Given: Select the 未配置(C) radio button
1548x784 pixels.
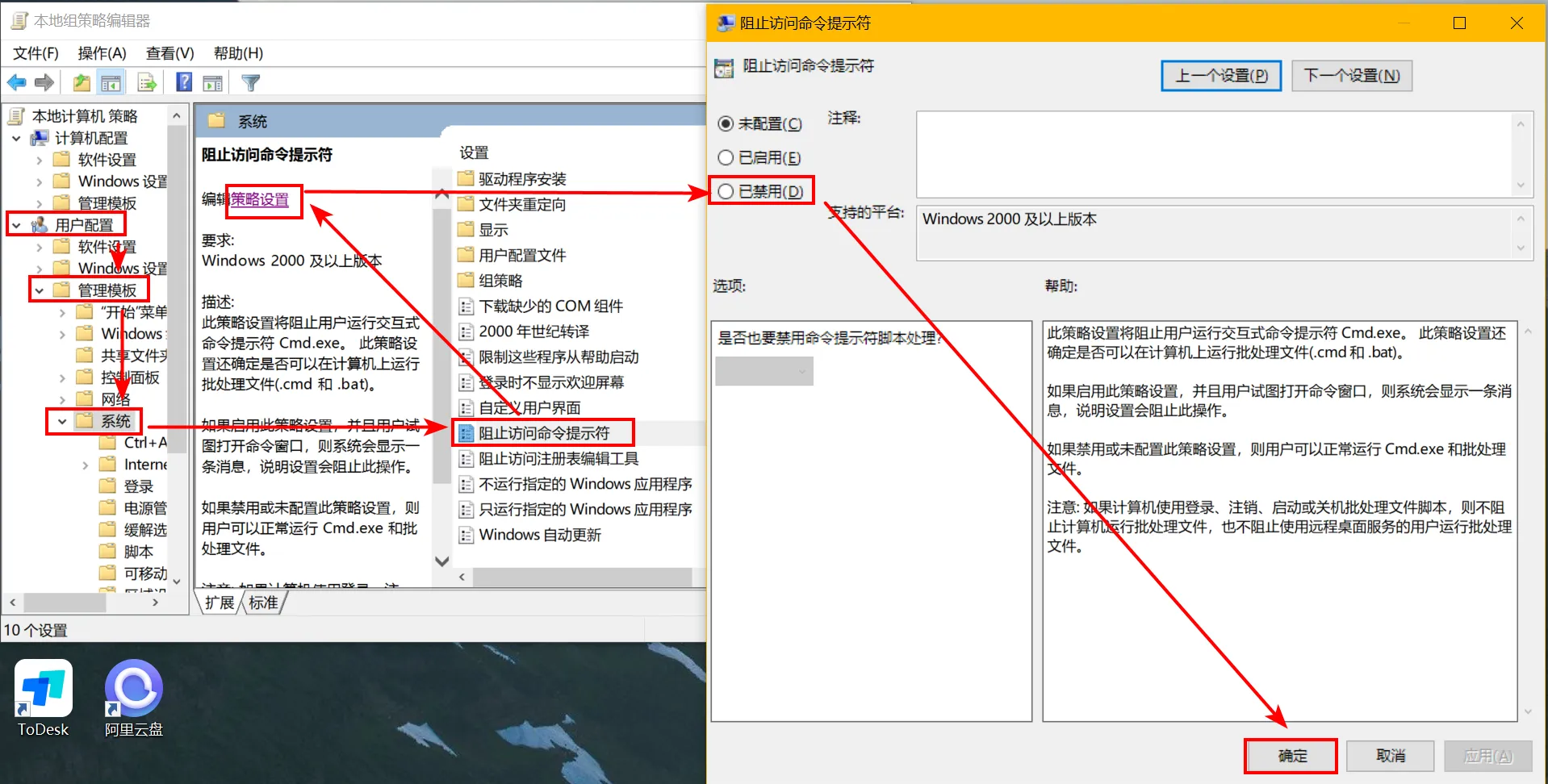Looking at the screenshot, I should point(726,123).
